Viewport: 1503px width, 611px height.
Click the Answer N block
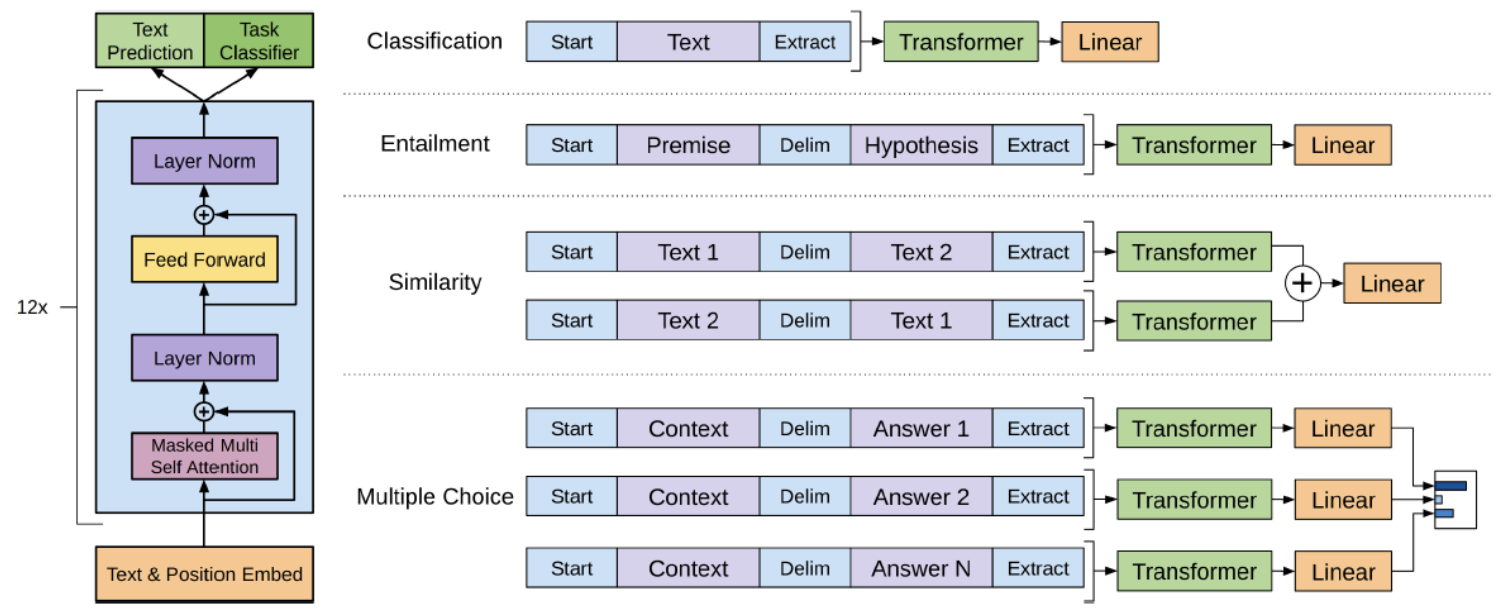(x=921, y=568)
